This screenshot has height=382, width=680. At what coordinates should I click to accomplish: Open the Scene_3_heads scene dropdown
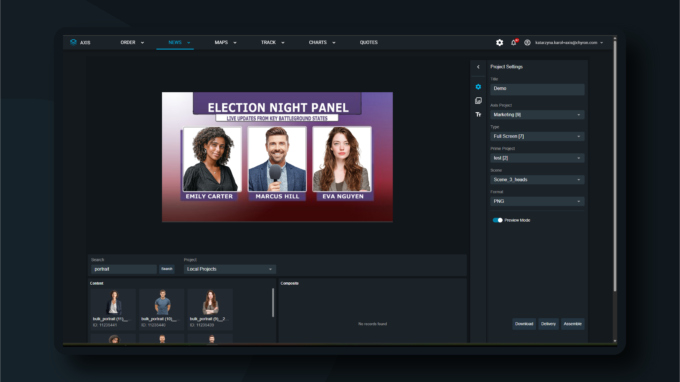537,180
